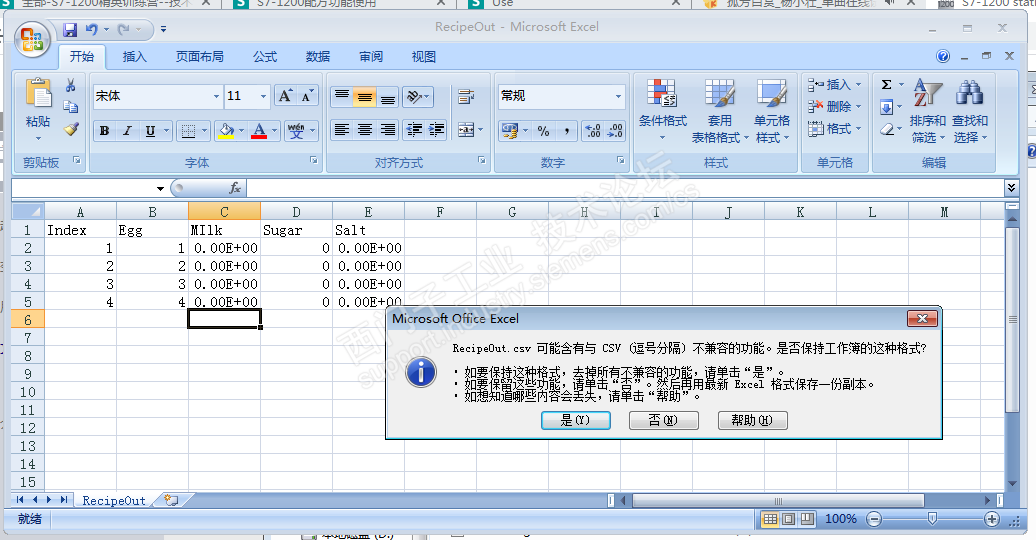Select the RecipeOut sheet tab
The height and width of the screenshot is (540, 1036).
coord(114,500)
